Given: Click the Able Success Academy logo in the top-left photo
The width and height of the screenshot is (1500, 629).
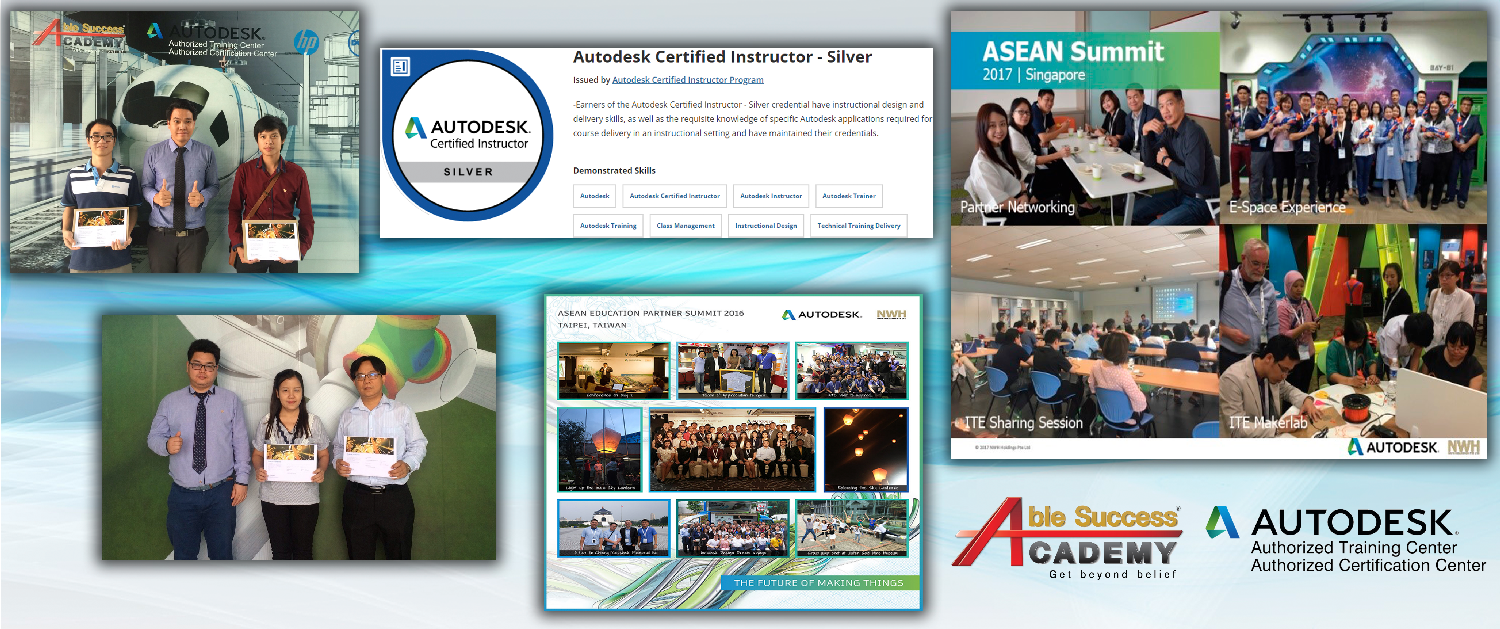Looking at the screenshot, I should (x=80, y=36).
